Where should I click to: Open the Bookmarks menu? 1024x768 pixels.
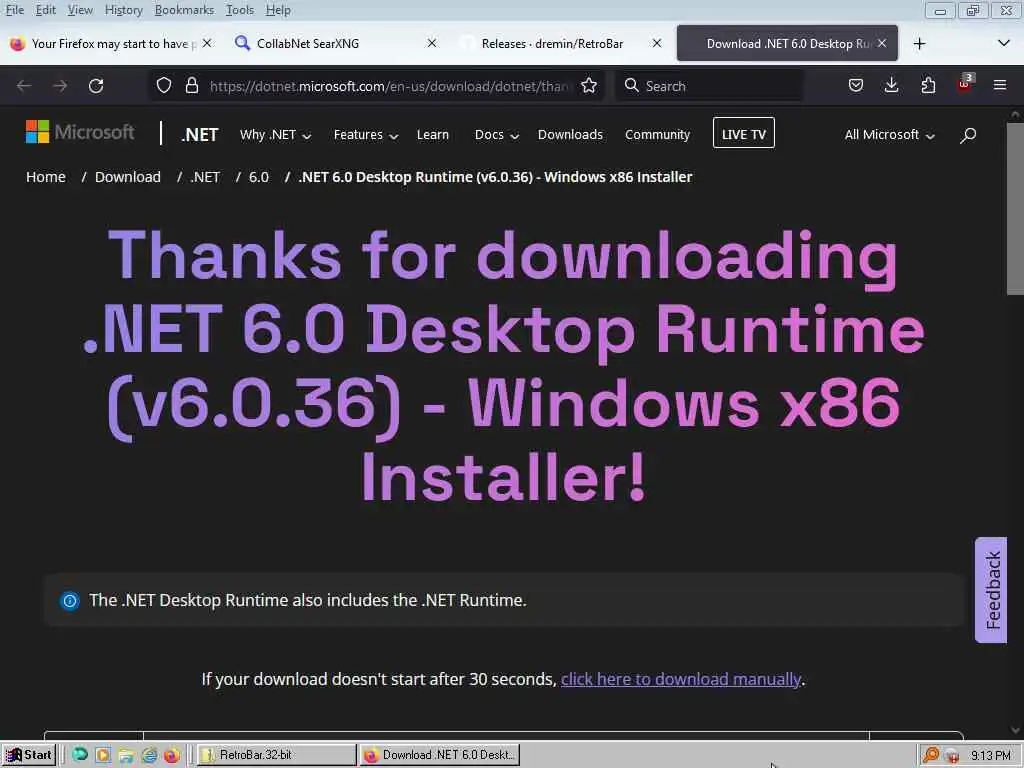pyautogui.click(x=184, y=10)
